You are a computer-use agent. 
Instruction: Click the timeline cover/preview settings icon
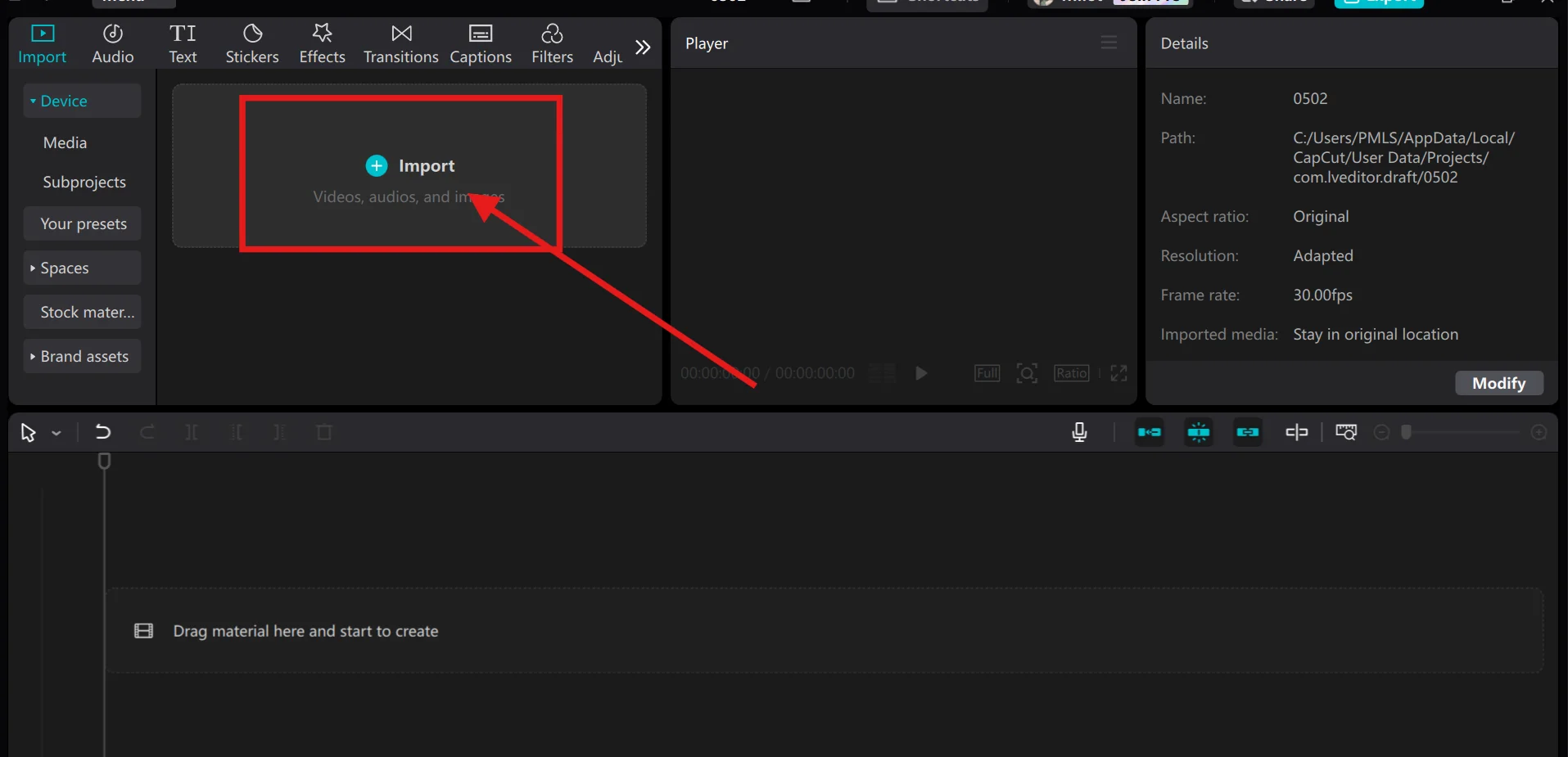(1346, 432)
